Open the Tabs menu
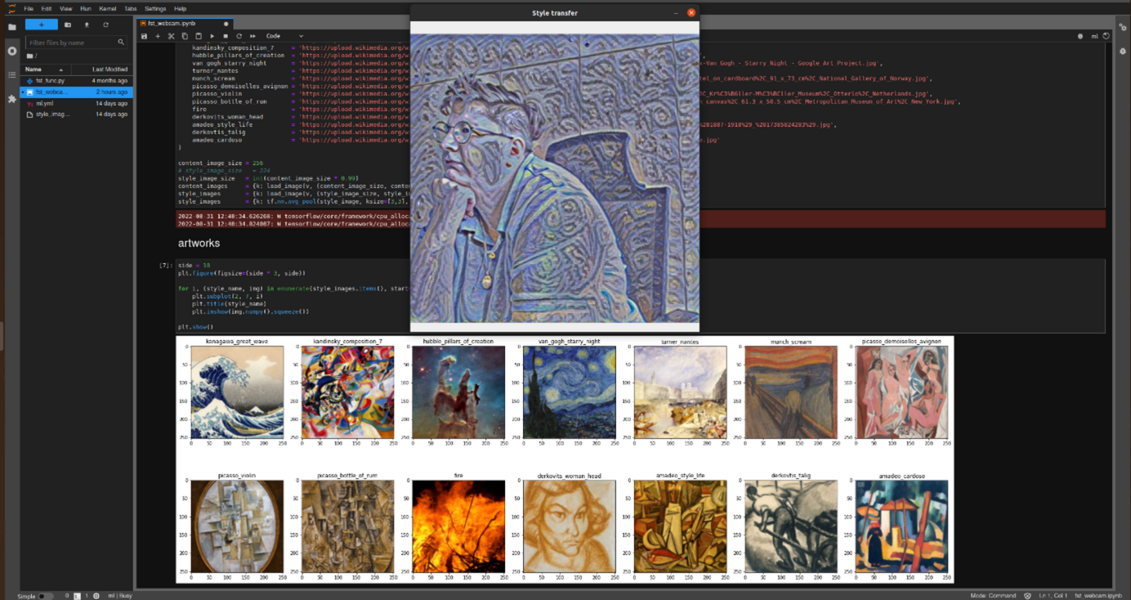Viewport: 1131px width, 600px height. click(131, 9)
